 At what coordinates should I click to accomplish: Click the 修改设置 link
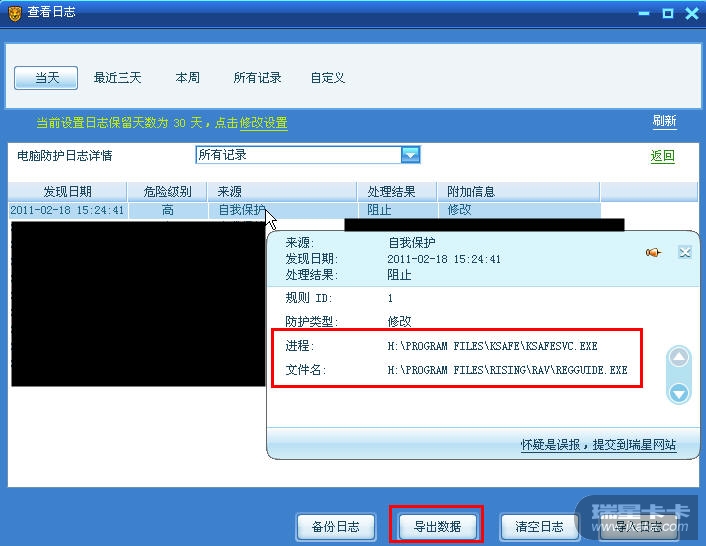pyautogui.click(x=263, y=122)
